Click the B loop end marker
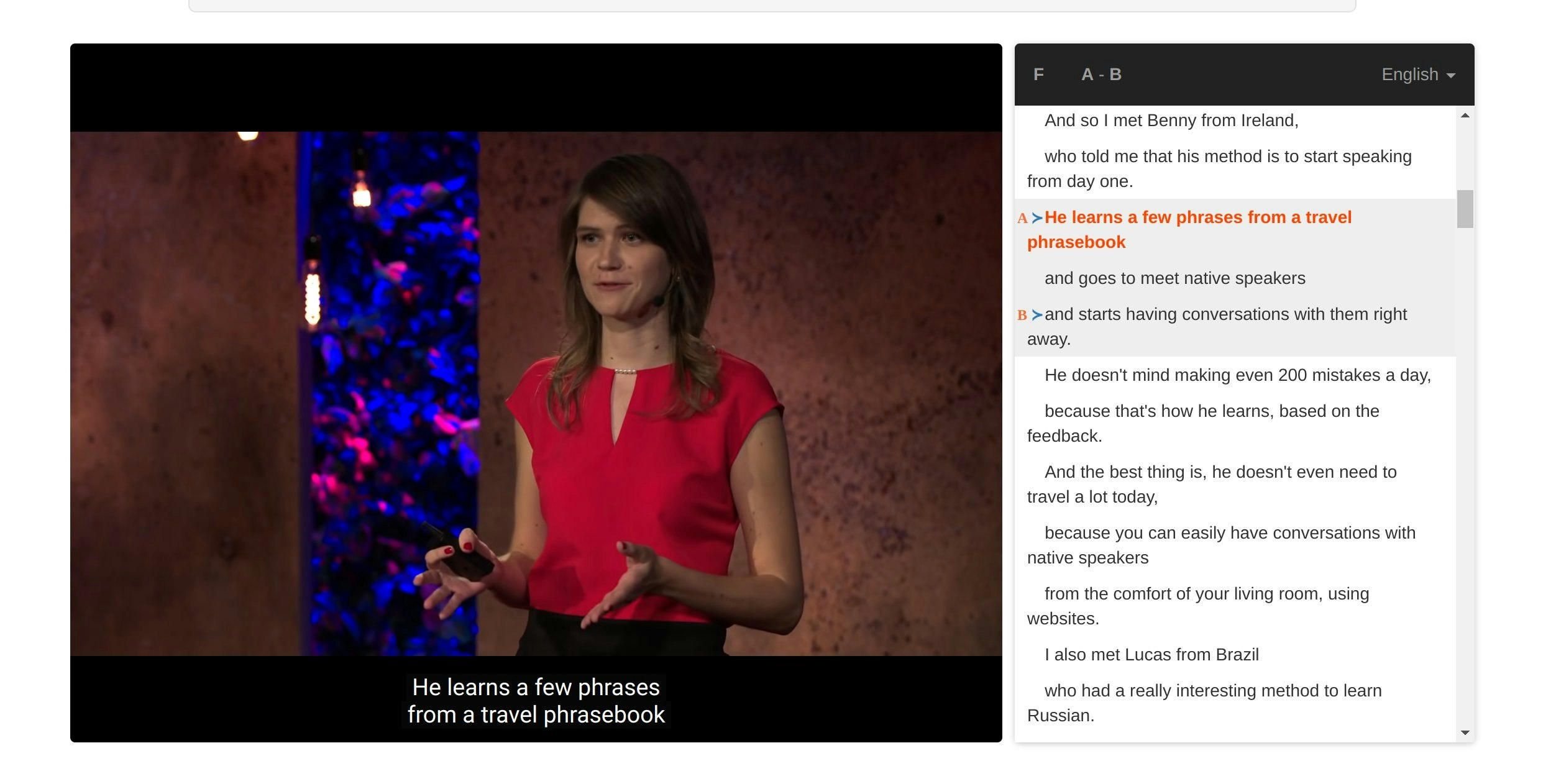This screenshot has width=1556, height=784. pos(1022,316)
